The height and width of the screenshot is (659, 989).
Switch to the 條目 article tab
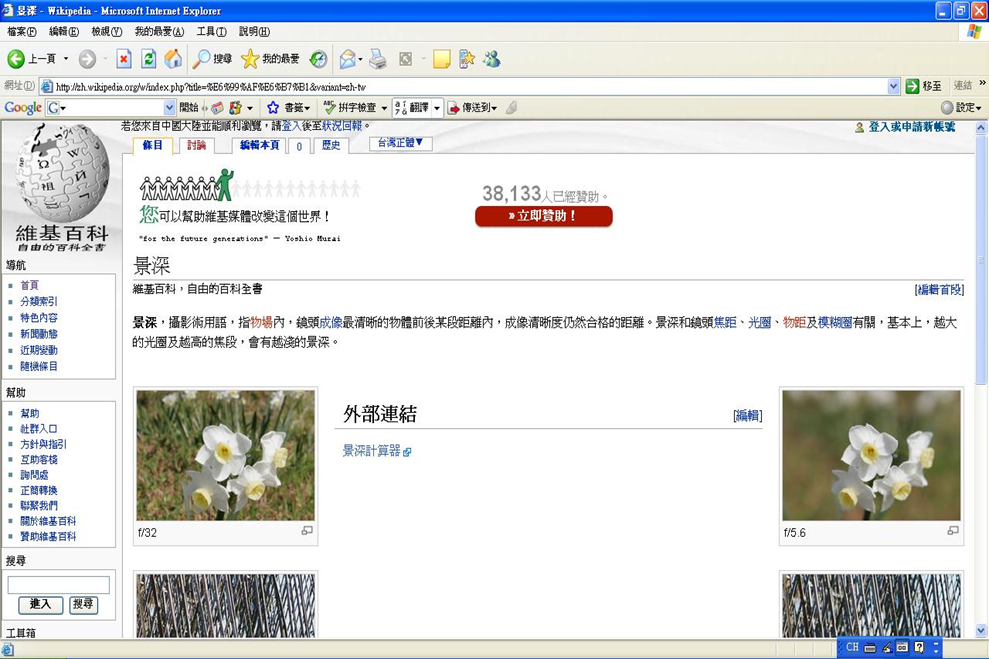pyautogui.click(x=153, y=146)
